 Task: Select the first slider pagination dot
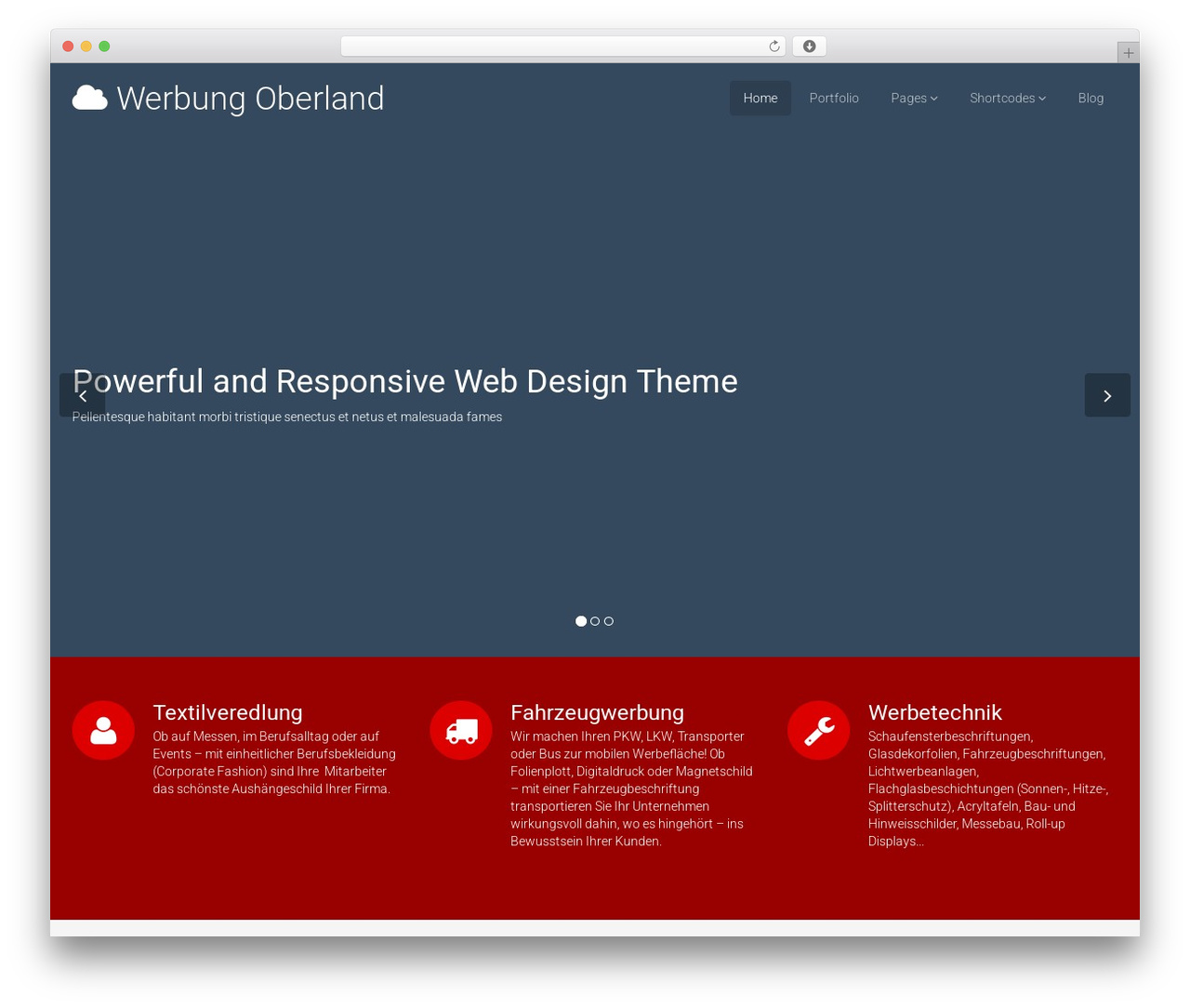click(x=581, y=621)
